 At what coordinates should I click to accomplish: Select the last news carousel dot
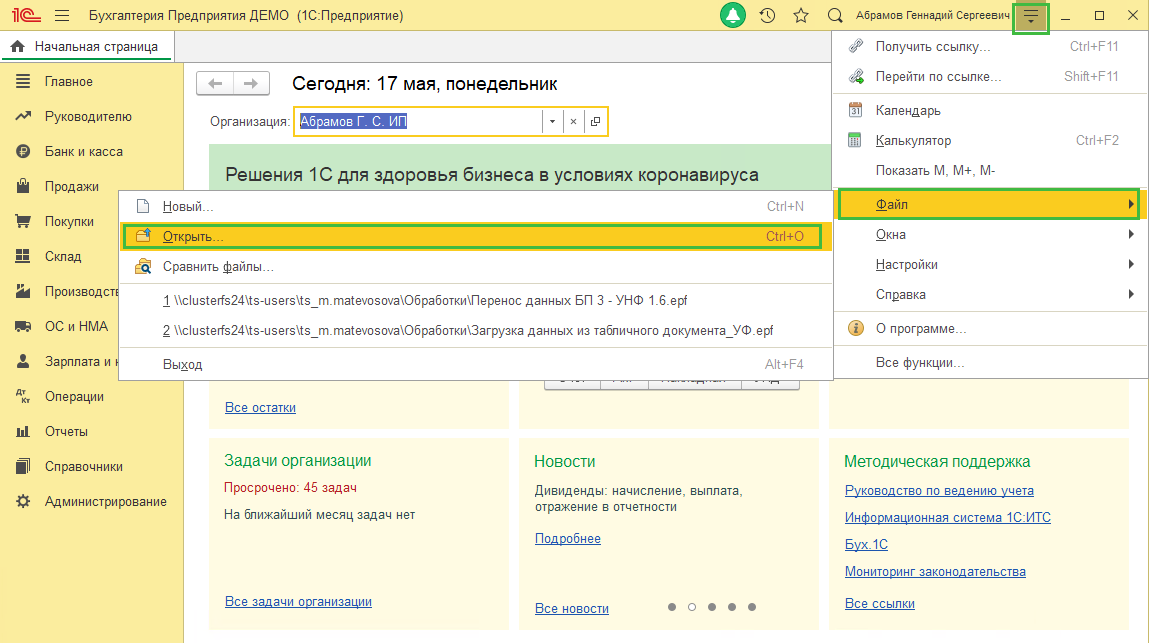click(x=752, y=607)
